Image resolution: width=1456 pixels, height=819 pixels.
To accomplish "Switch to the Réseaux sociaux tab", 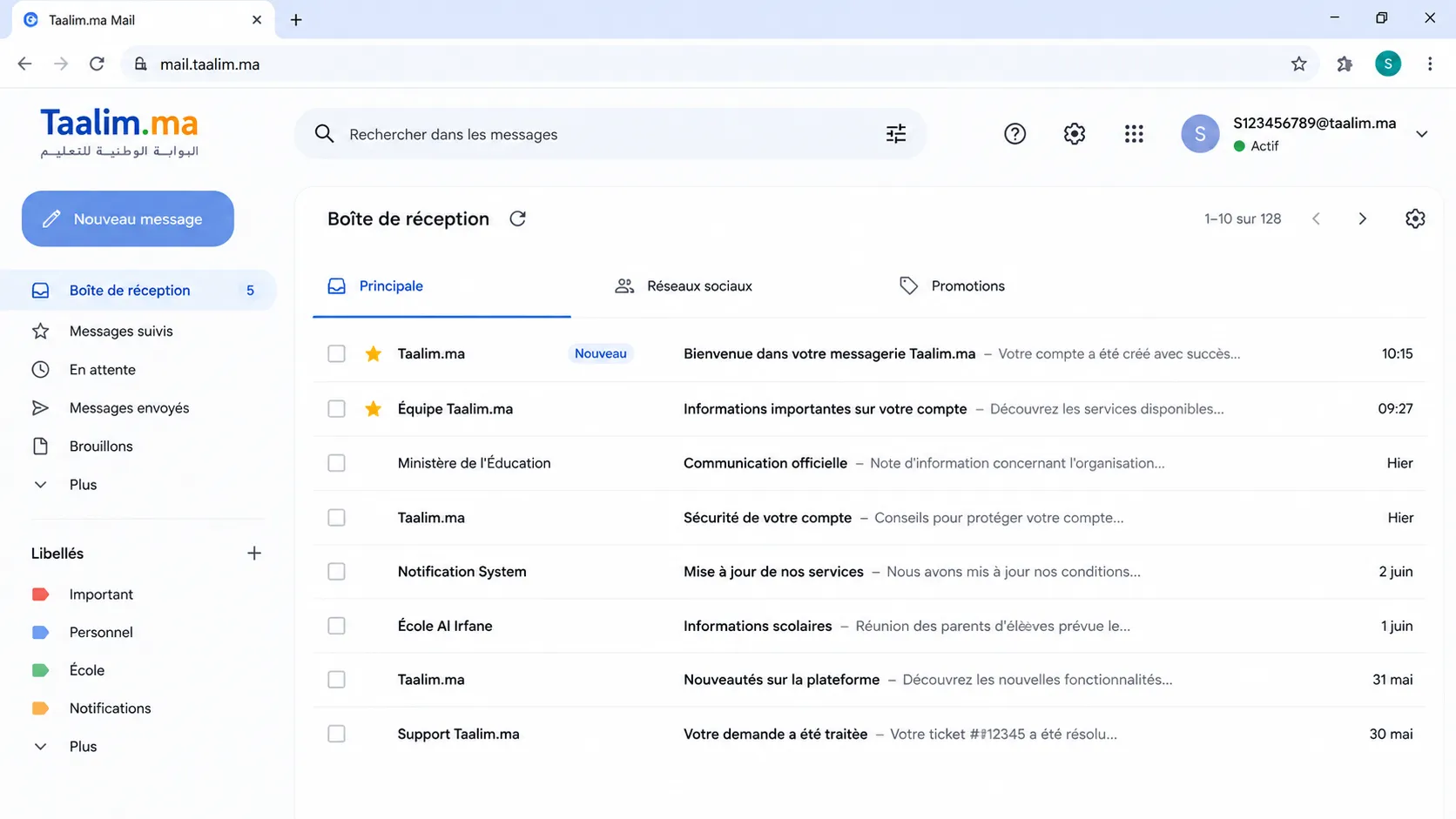I will coord(683,286).
